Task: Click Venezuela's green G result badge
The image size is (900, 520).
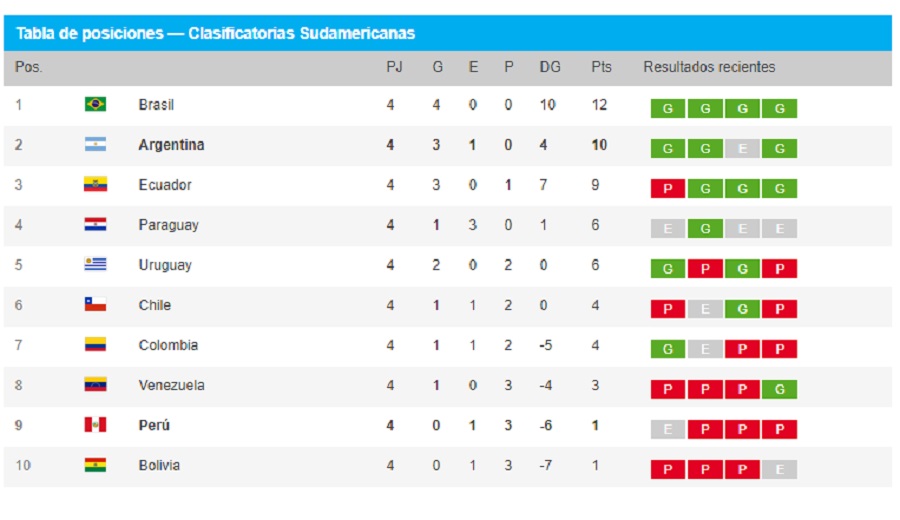Action: pyautogui.click(x=779, y=389)
